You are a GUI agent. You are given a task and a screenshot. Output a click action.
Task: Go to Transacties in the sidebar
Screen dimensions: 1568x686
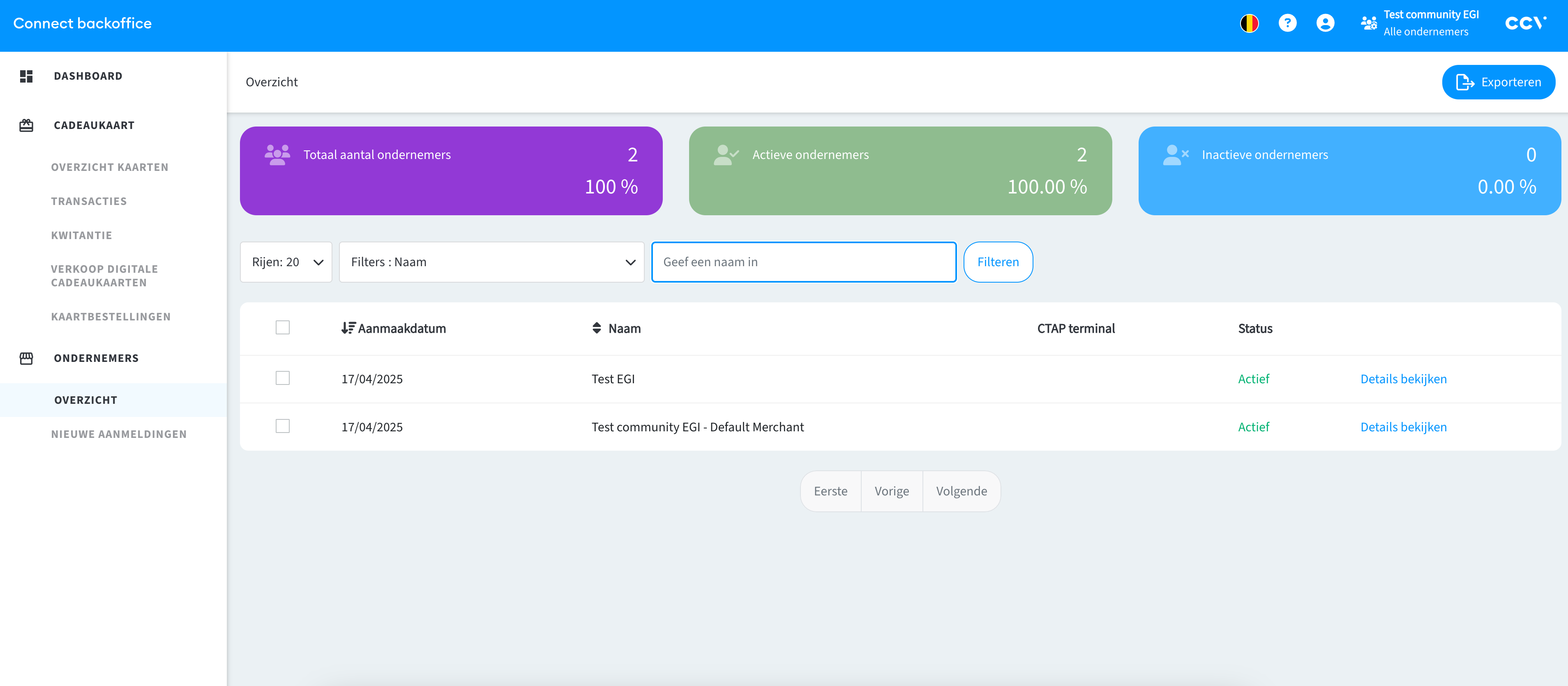89,201
